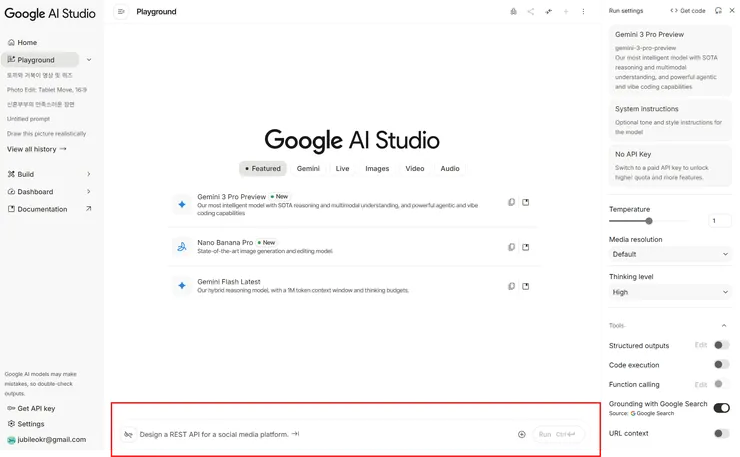The width and height of the screenshot is (740, 457).
Task: Click the add media plus circle icon
Action: pyautogui.click(x=521, y=434)
